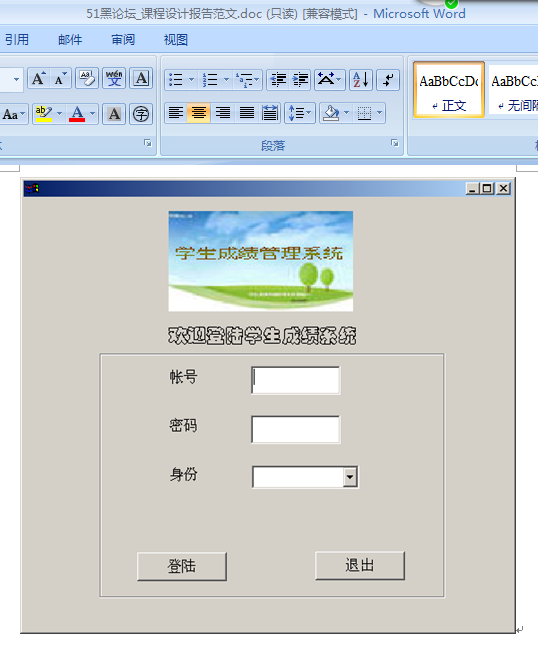Click the login form's title bar icon
This screenshot has width=538, height=663.
32,188
